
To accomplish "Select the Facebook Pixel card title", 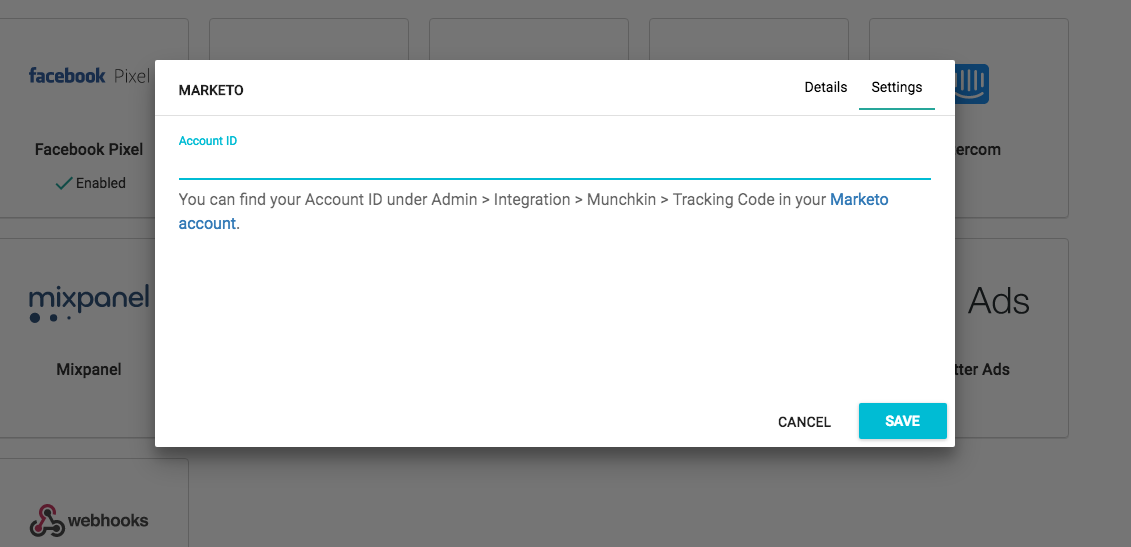I will click(89, 149).
